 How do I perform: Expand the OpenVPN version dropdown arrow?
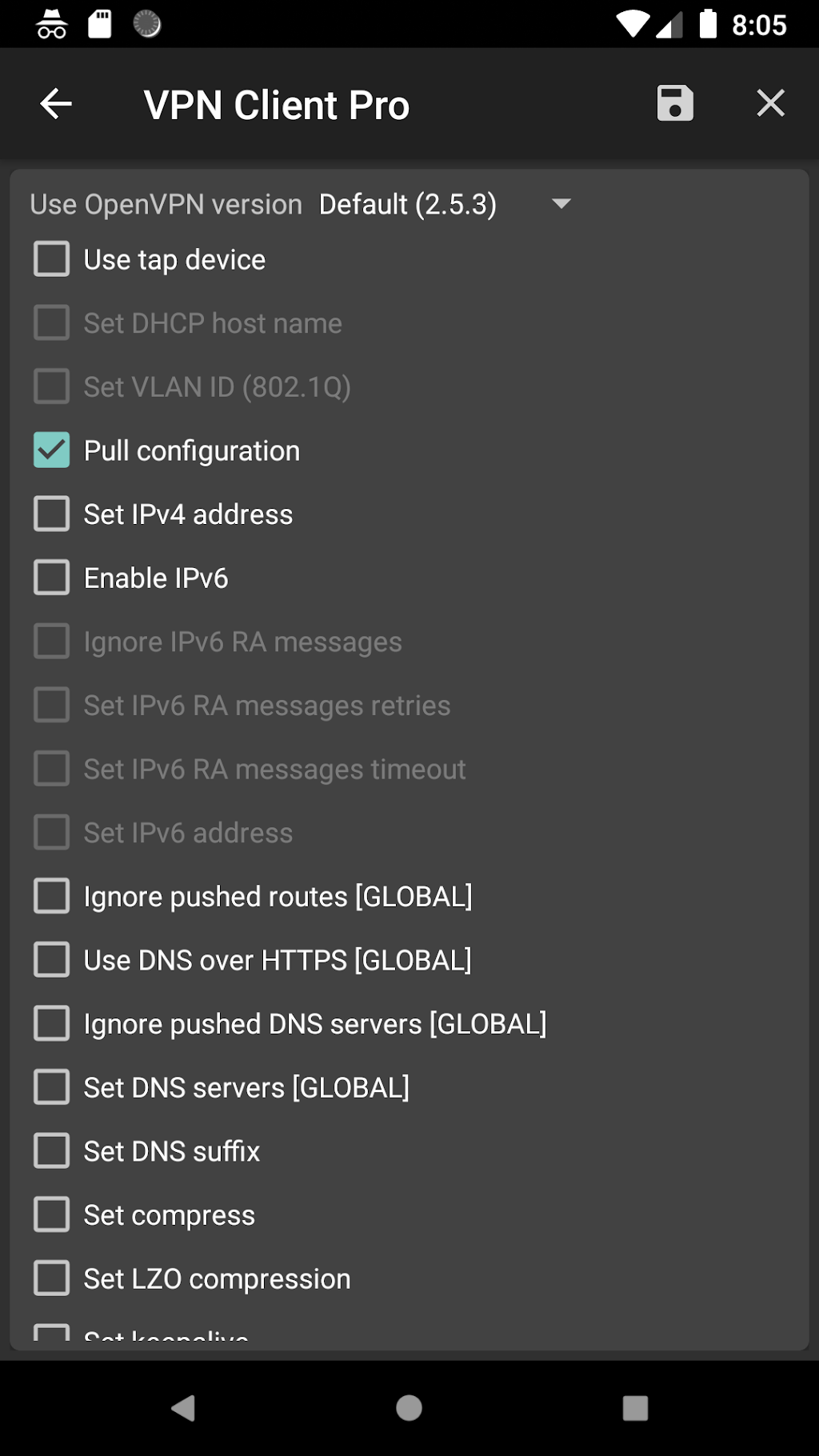point(561,204)
